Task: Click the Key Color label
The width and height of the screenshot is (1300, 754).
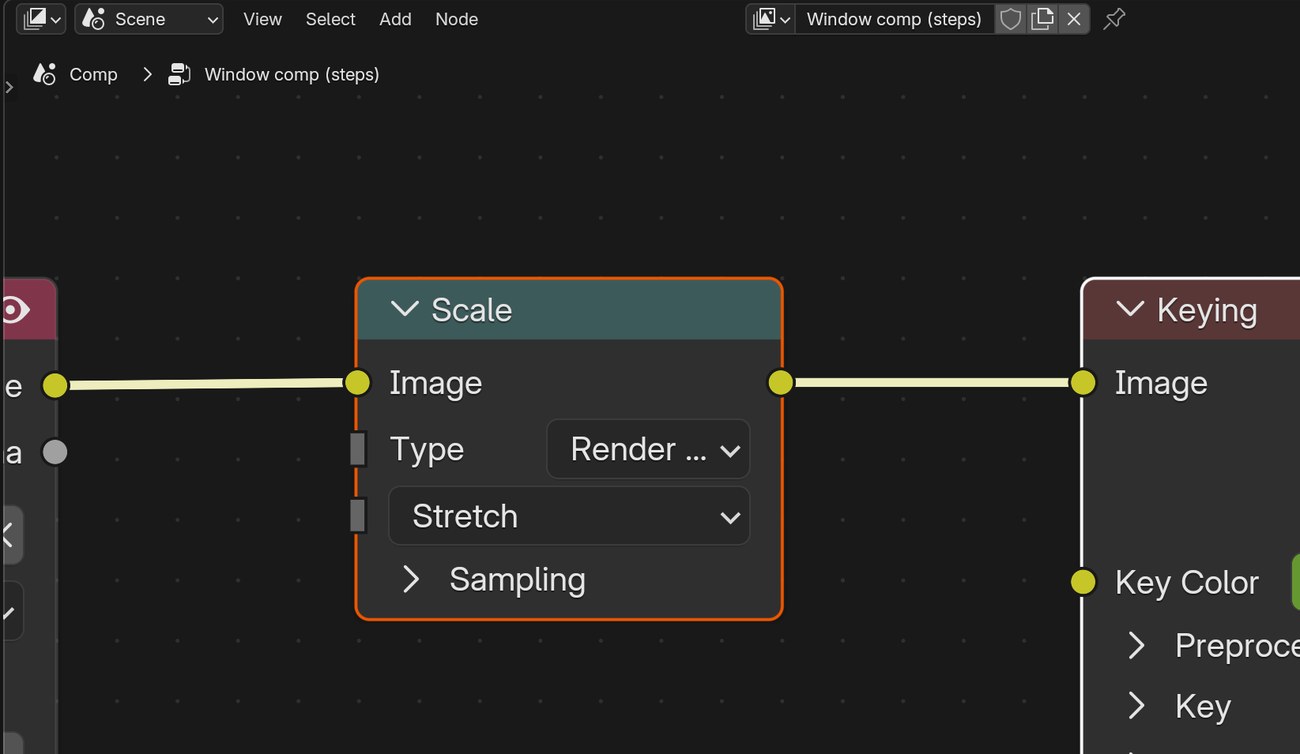Action: [1187, 583]
